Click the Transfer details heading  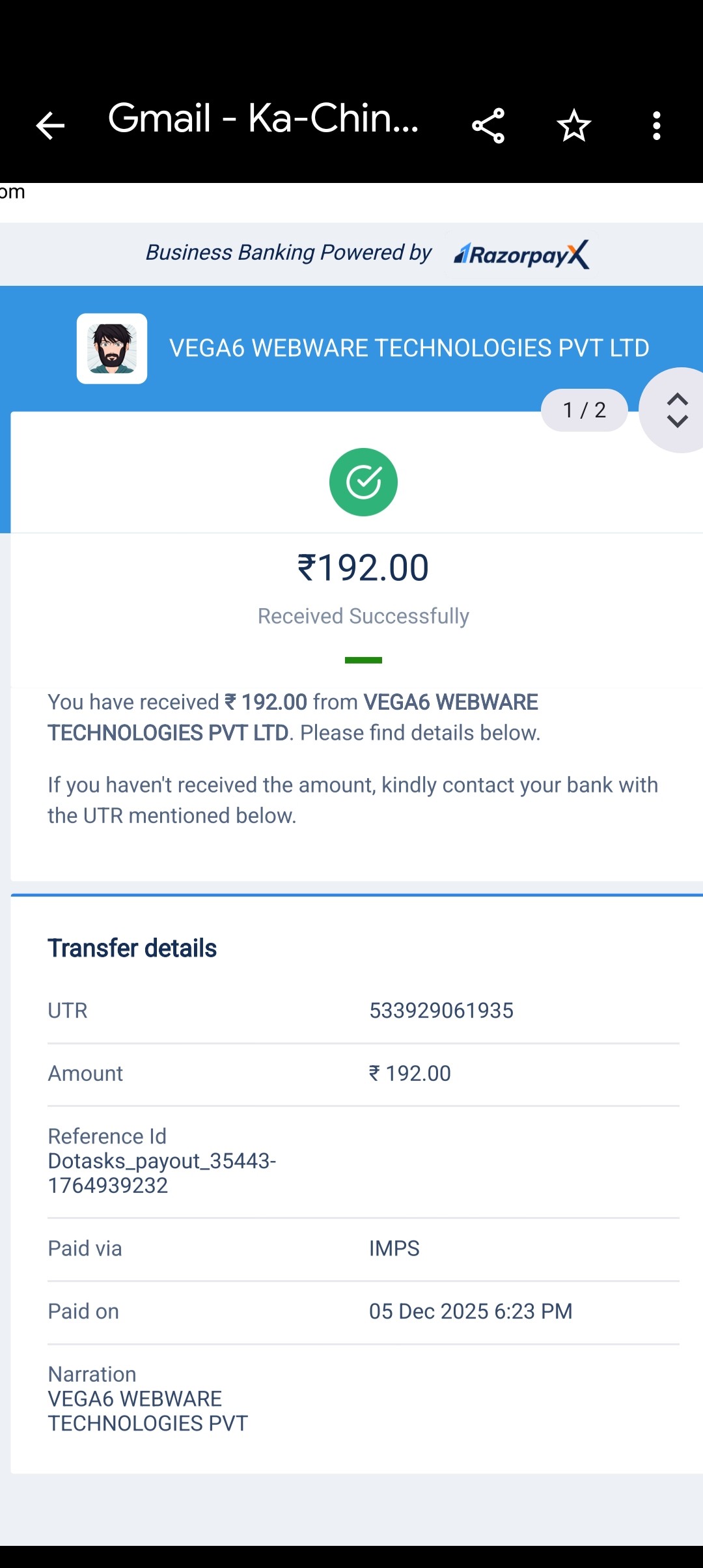point(132,949)
